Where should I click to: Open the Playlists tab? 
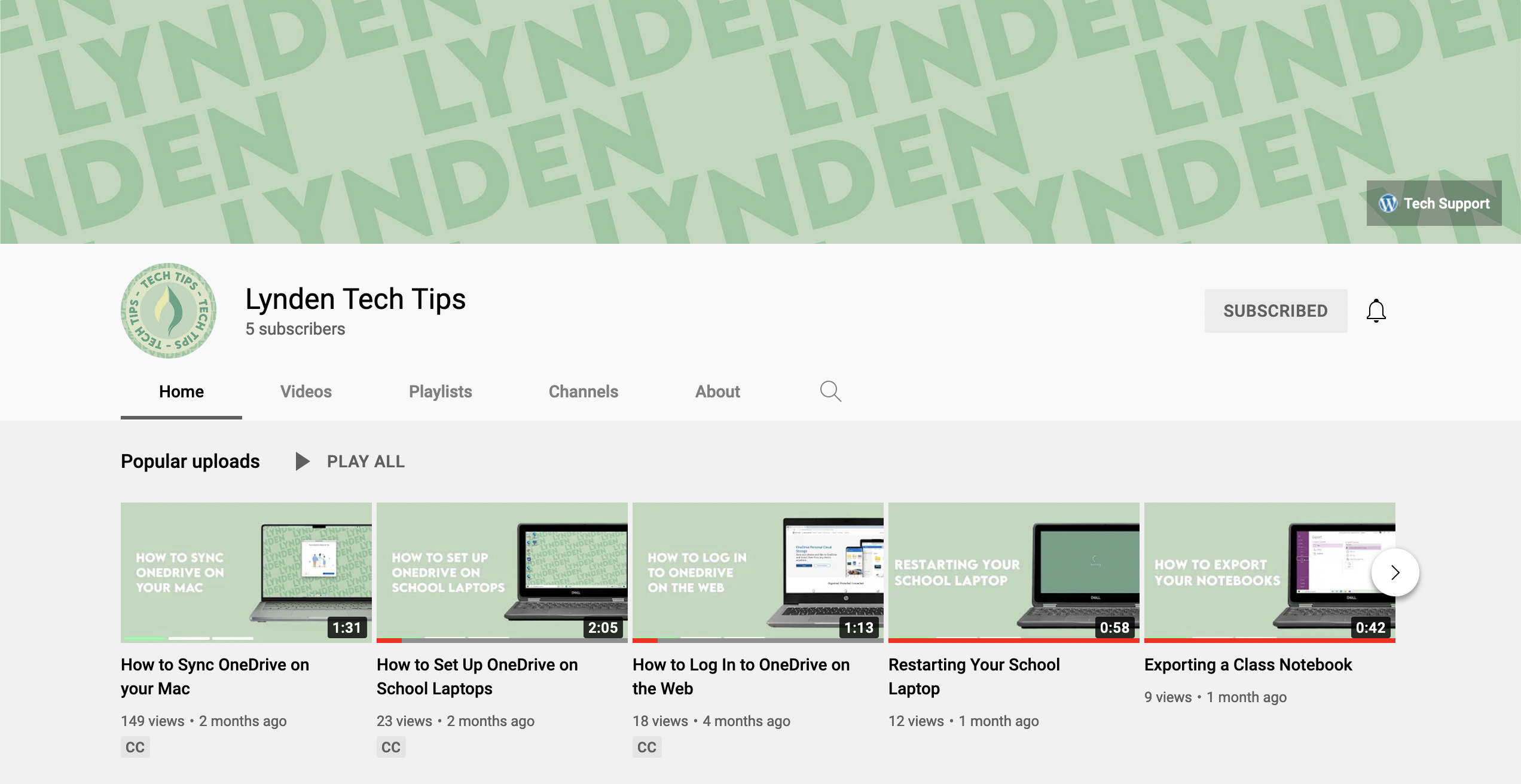pyautogui.click(x=441, y=391)
